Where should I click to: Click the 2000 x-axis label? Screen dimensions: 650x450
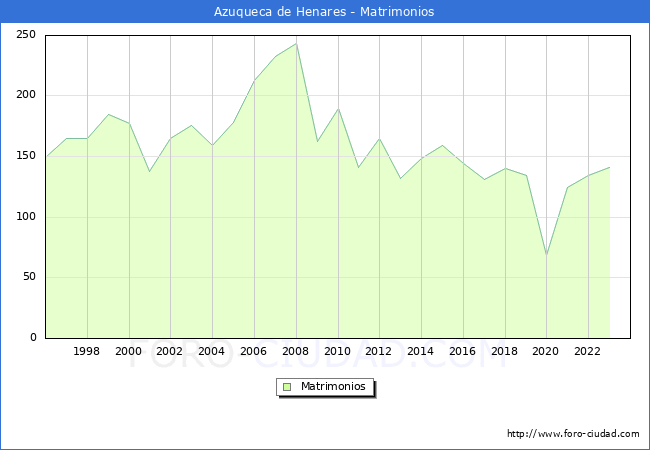(x=128, y=351)
